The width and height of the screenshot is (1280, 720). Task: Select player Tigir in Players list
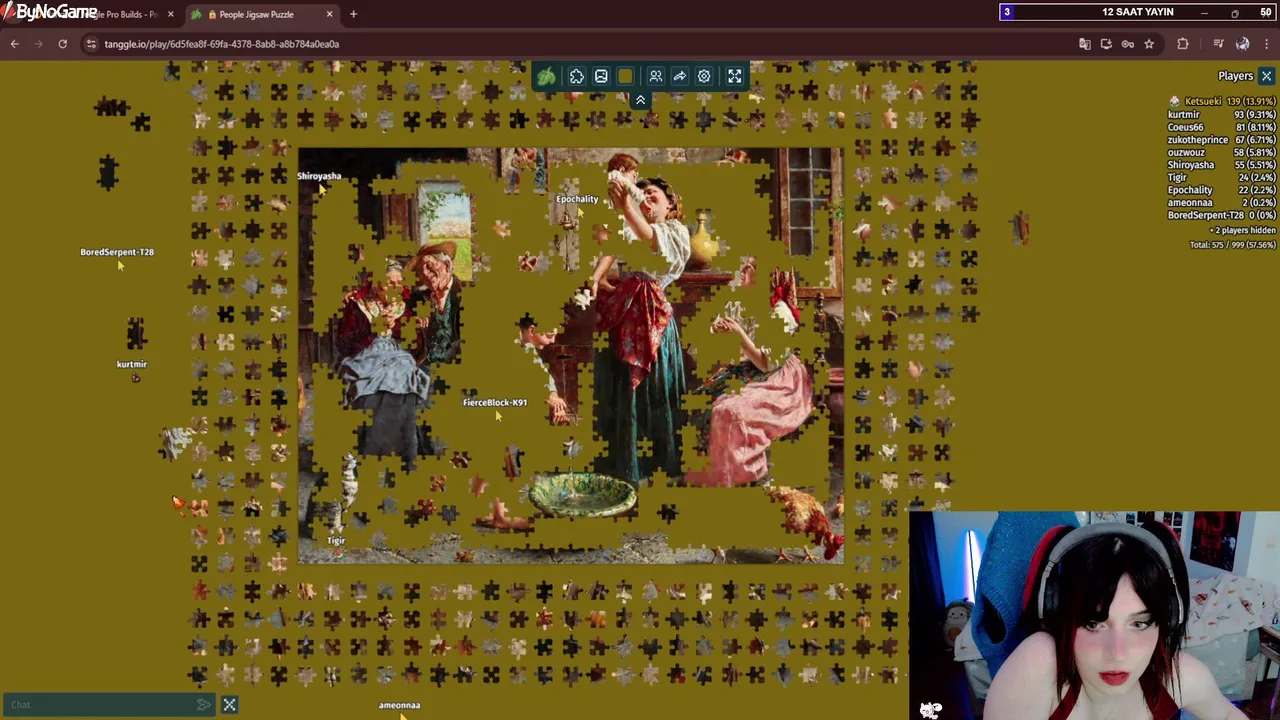(x=1222, y=177)
